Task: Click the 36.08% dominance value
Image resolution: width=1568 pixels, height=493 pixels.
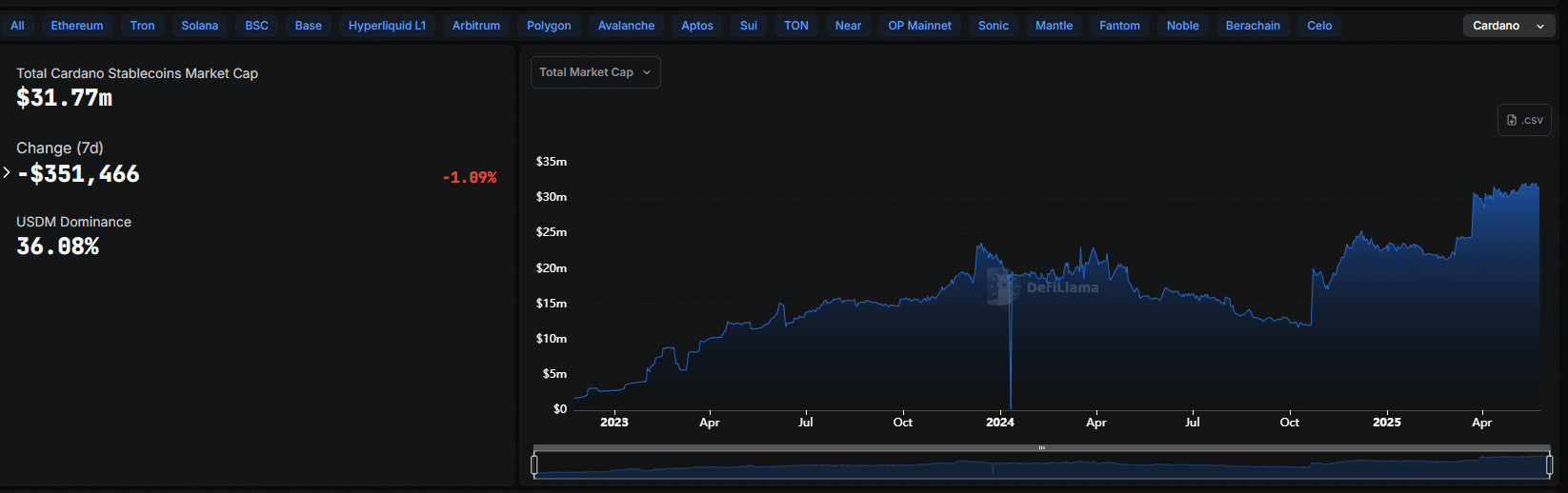Action: 58,246
